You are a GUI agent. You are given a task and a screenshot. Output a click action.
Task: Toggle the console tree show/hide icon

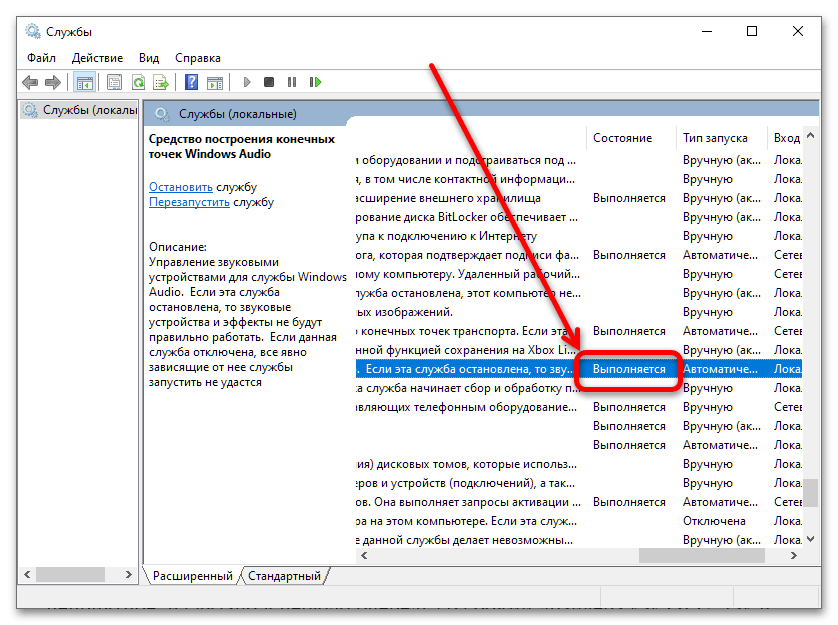(84, 82)
